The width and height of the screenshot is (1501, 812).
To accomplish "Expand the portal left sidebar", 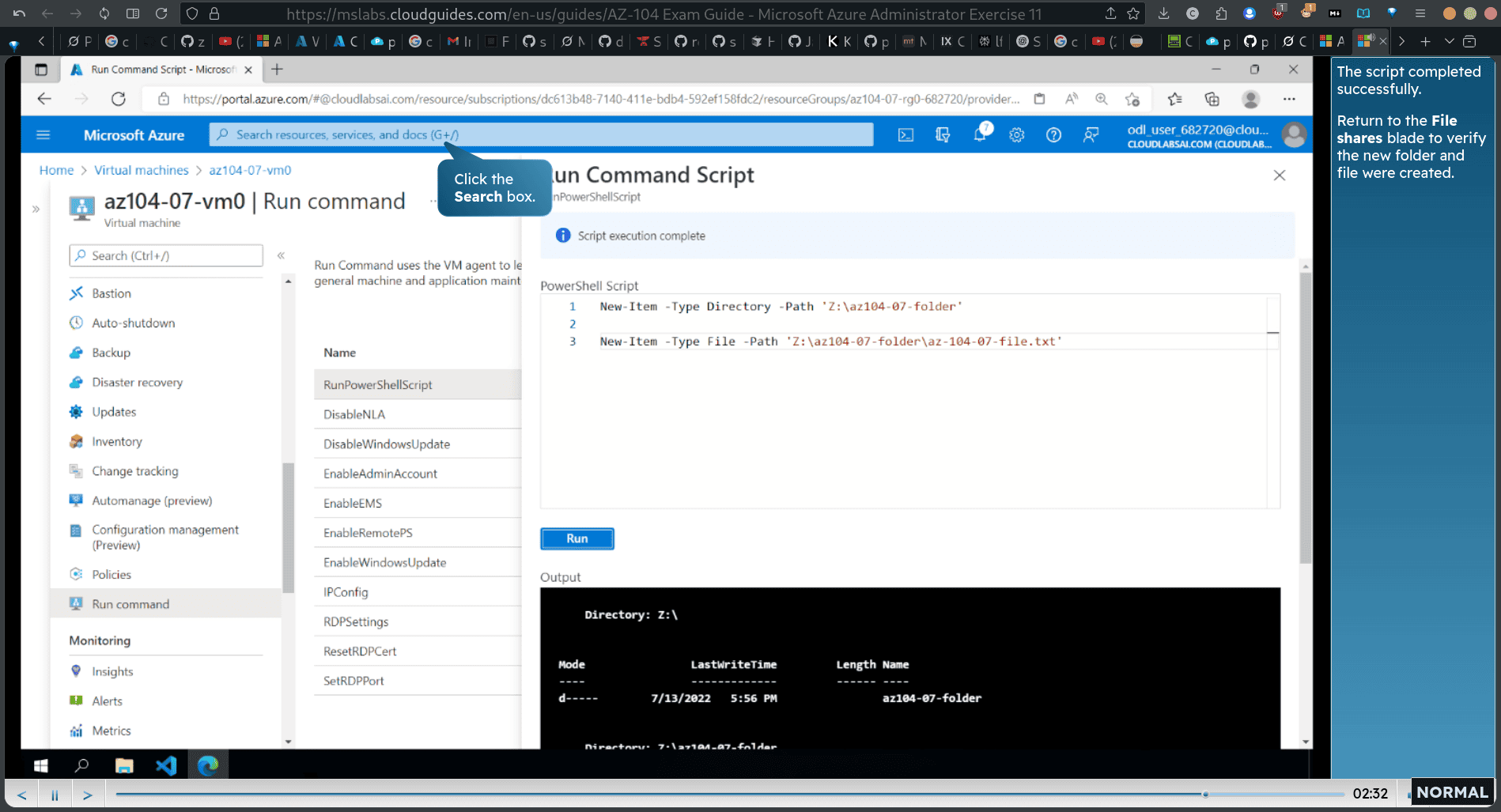I will [36, 210].
